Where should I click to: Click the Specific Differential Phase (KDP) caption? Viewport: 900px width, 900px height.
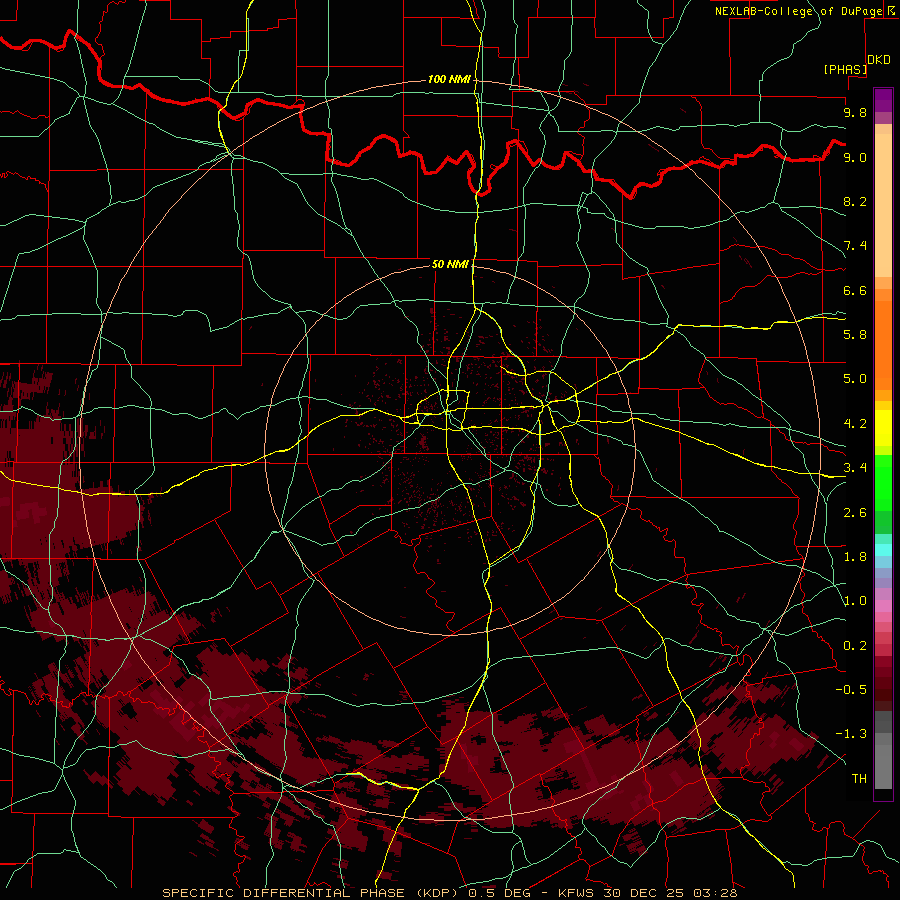coord(311,893)
